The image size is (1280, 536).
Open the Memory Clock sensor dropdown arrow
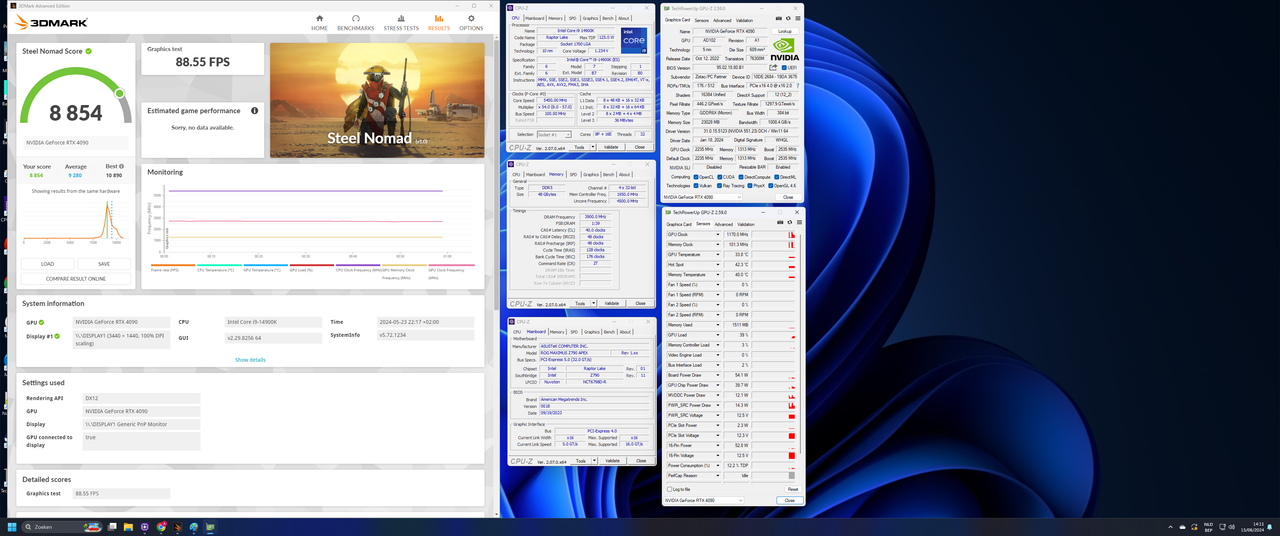[x=719, y=244]
